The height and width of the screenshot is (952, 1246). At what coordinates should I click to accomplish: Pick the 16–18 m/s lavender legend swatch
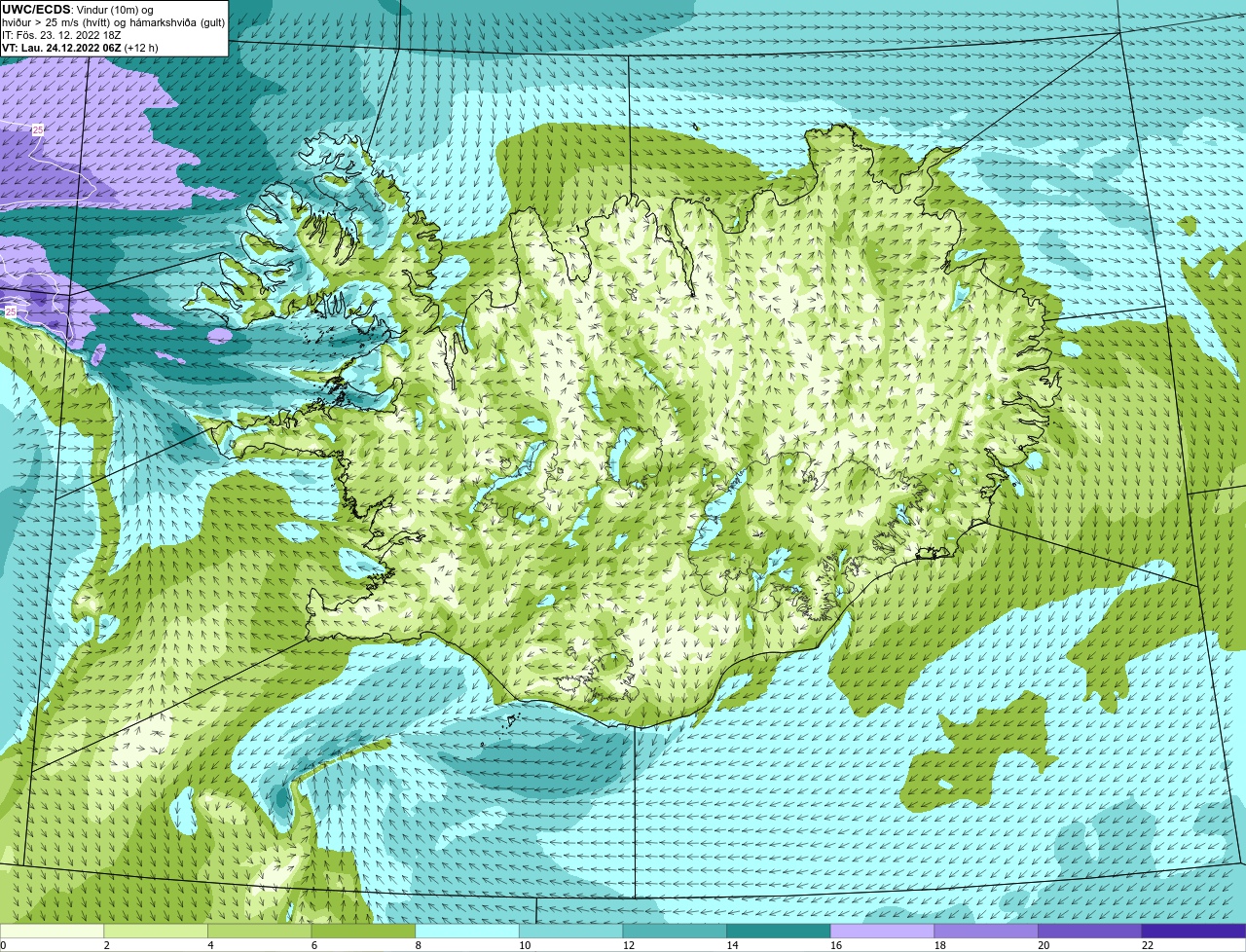point(883,931)
